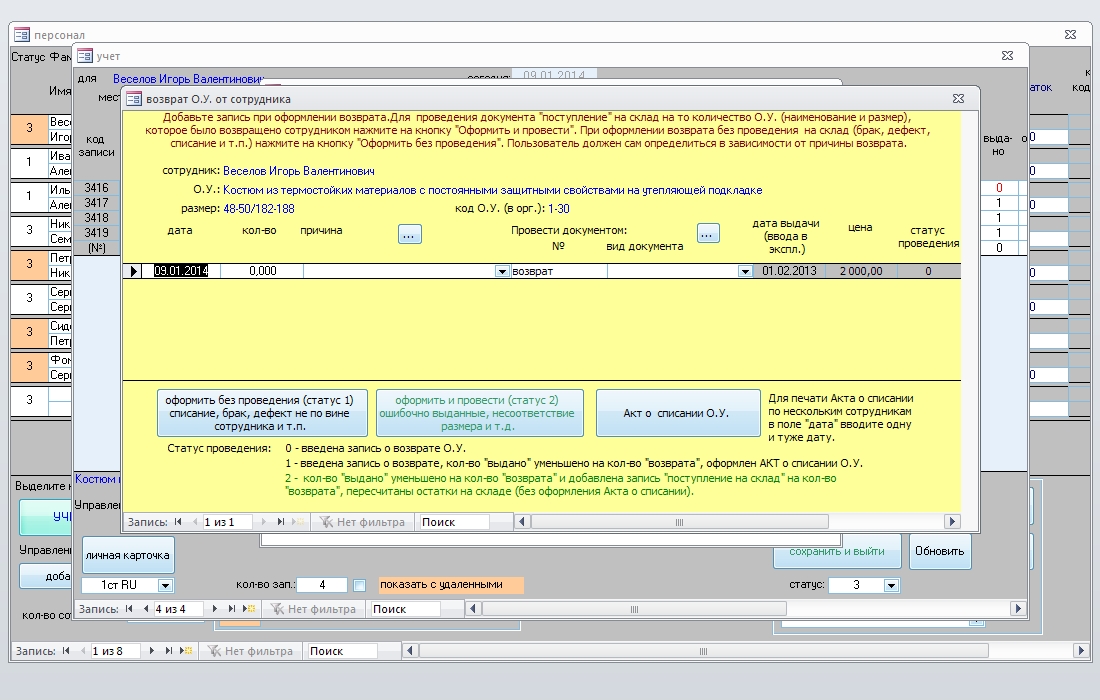
Task: Expand 'вид документа' combo box
Action: 744,271
